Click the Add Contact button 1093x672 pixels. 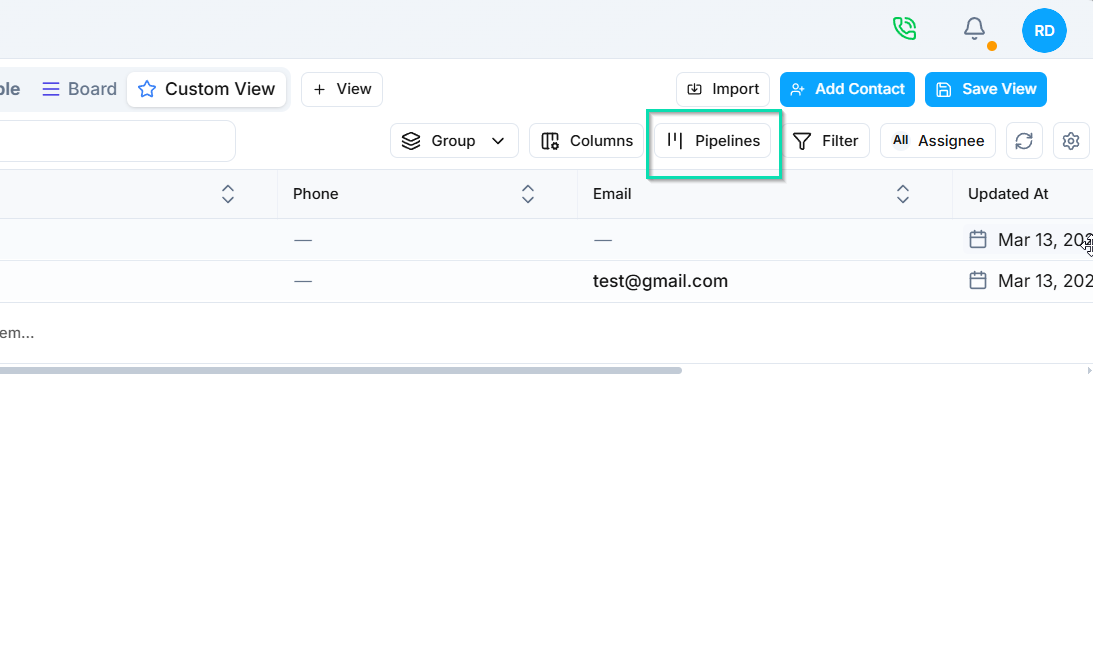pyautogui.click(x=847, y=89)
